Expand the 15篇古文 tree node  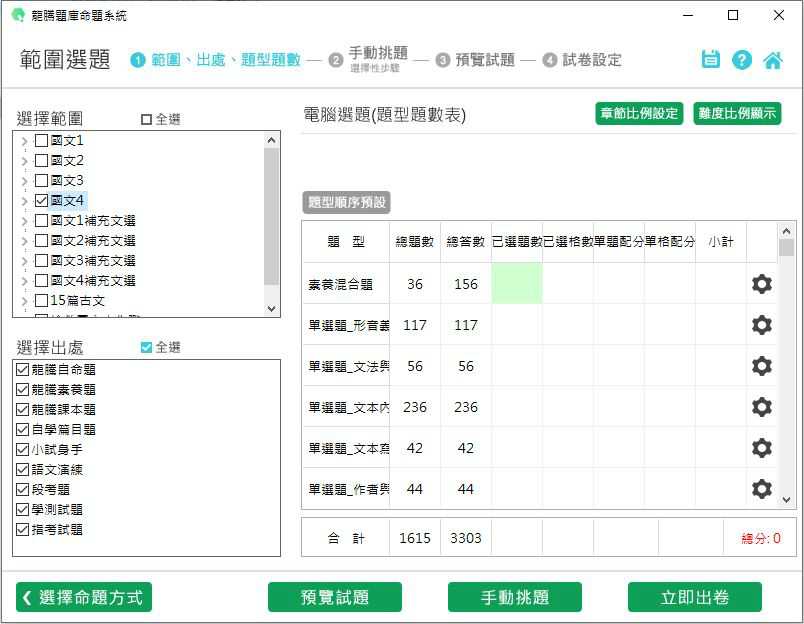(24, 301)
